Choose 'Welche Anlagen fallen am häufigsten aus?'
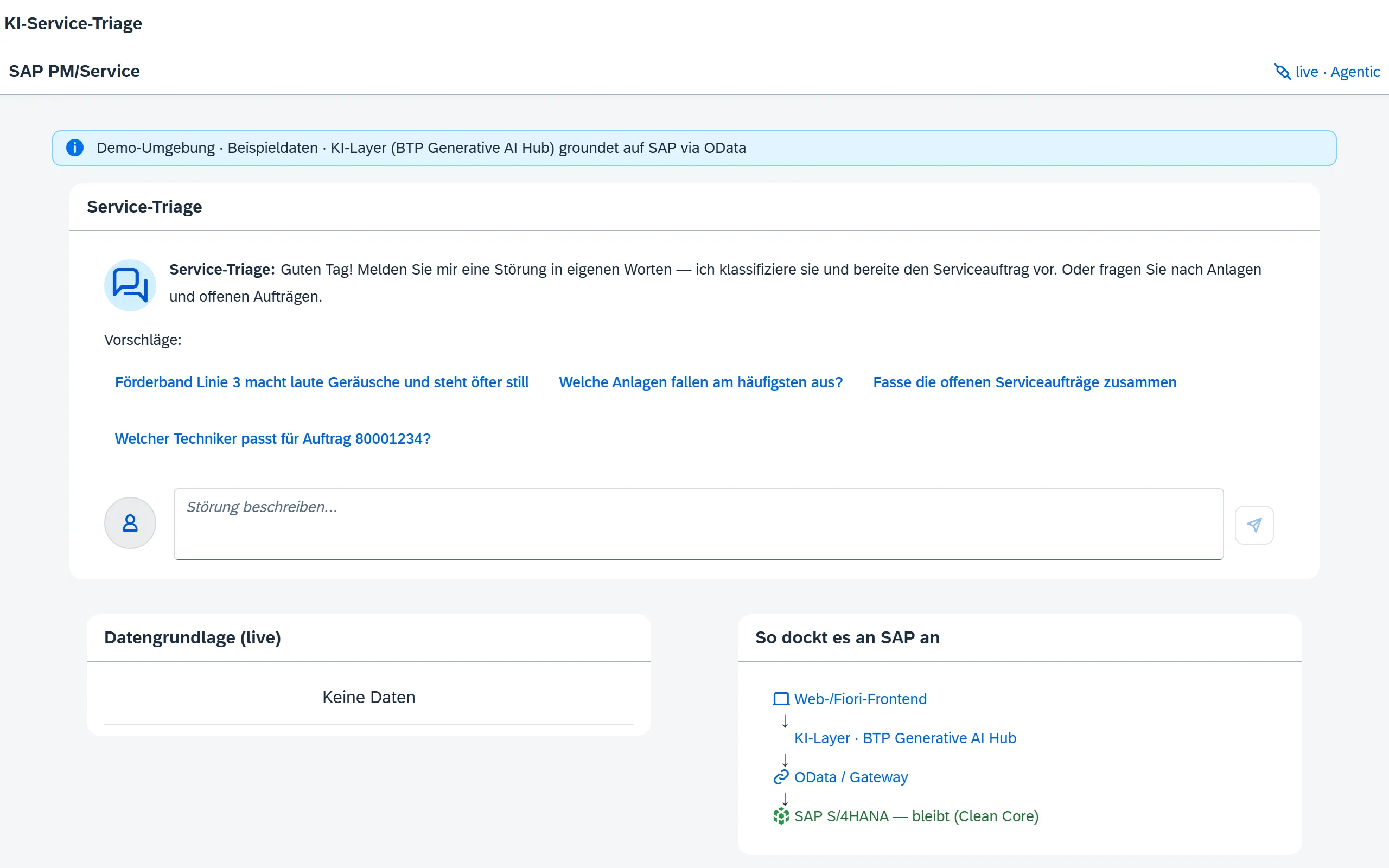This screenshot has height=868, width=1389. click(x=701, y=382)
